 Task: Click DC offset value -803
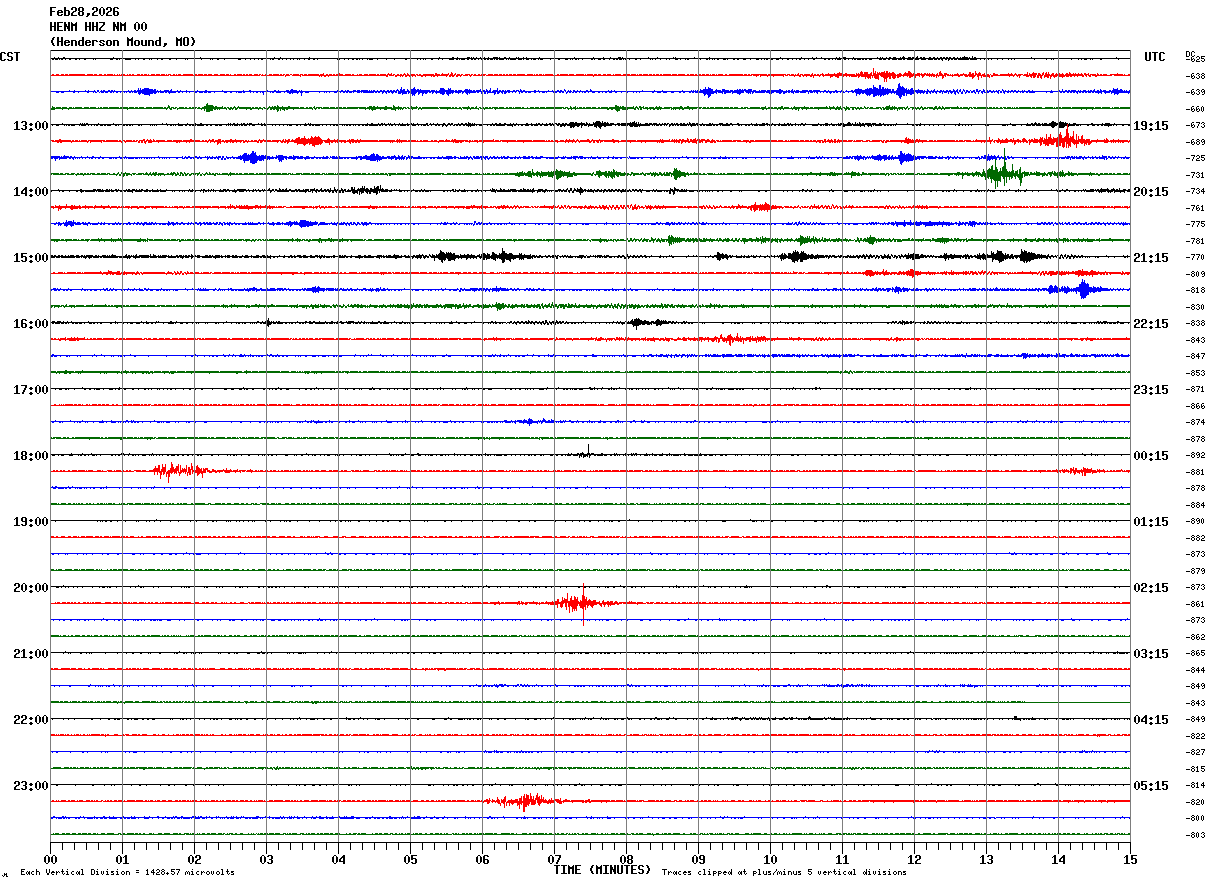point(1194,835)
